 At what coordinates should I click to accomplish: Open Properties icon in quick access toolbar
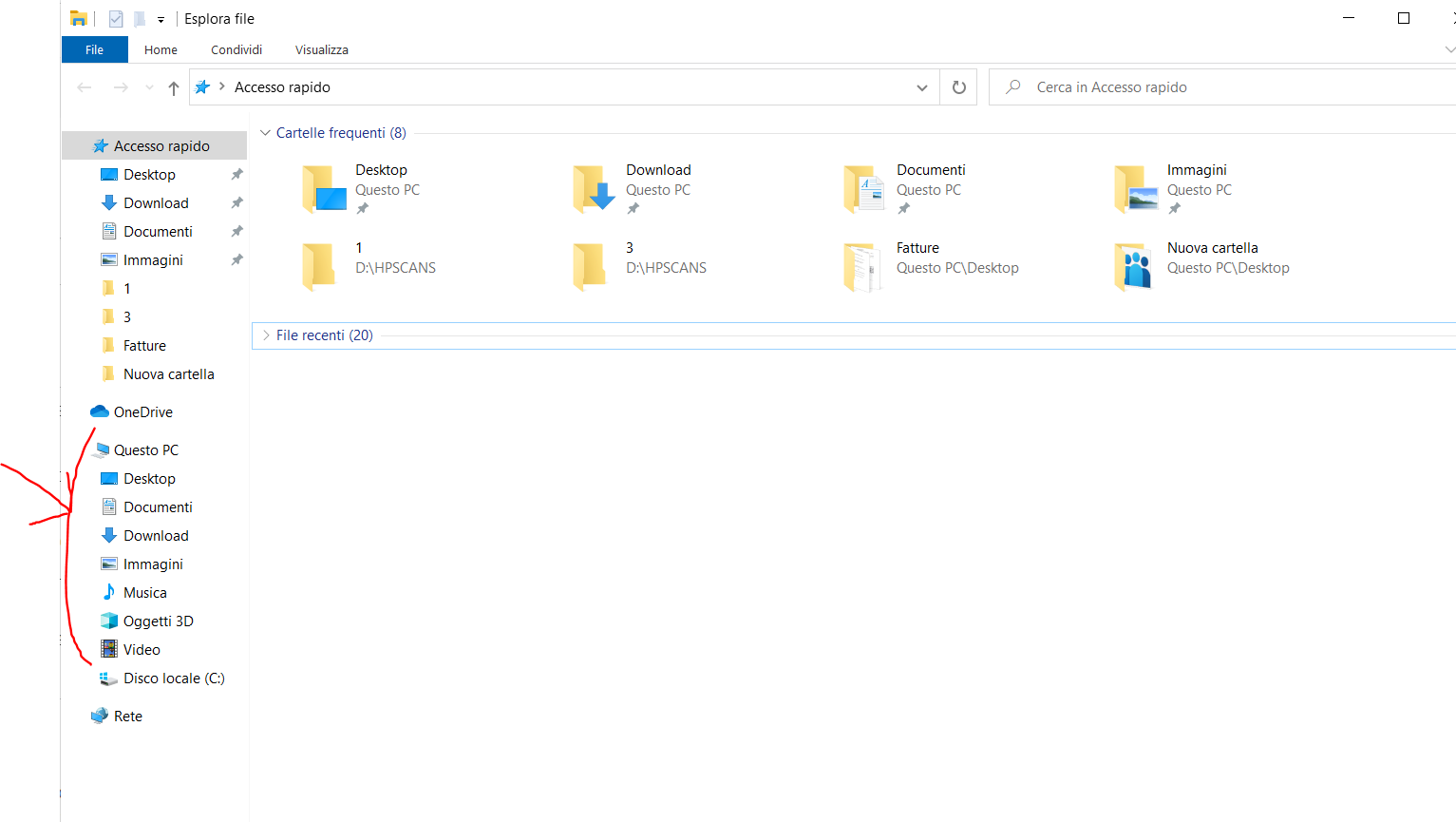point(116,18)
